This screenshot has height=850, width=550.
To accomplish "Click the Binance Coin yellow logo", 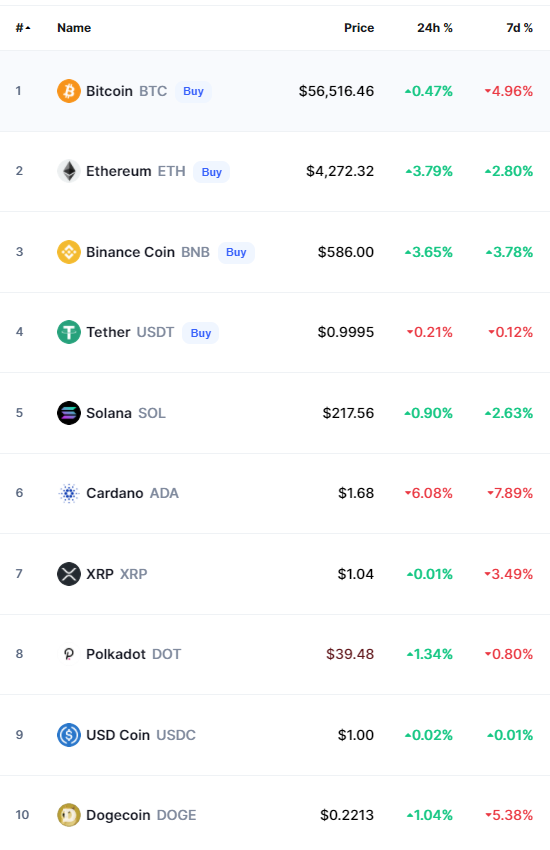I will [69, 252].
